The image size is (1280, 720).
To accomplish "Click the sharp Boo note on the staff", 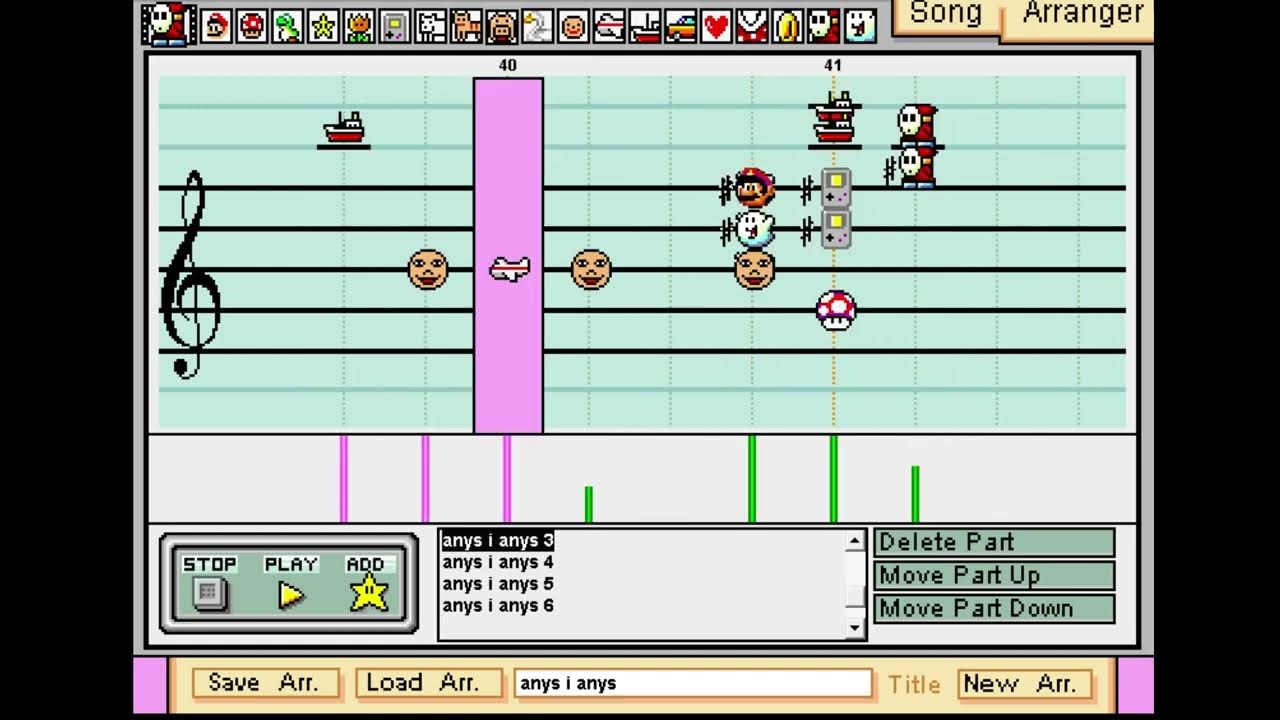I will (754, 229).
